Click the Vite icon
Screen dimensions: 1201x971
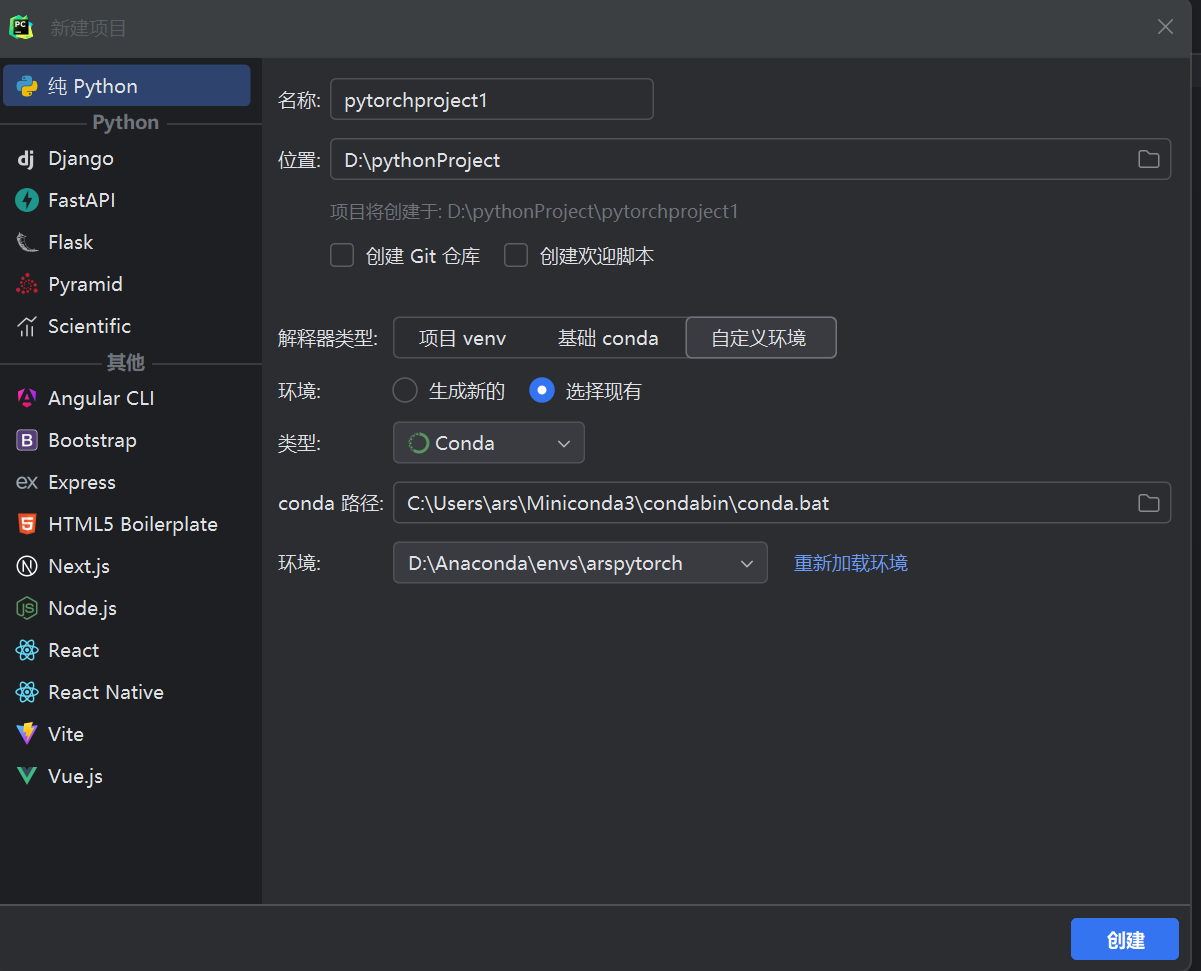click(x=27, y=734)
